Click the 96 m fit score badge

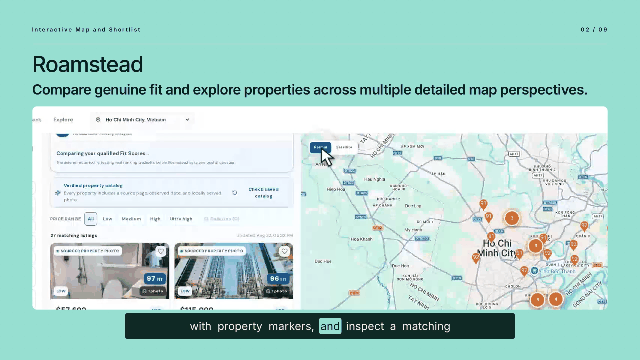pyautogui.click(x=278, y=278)
